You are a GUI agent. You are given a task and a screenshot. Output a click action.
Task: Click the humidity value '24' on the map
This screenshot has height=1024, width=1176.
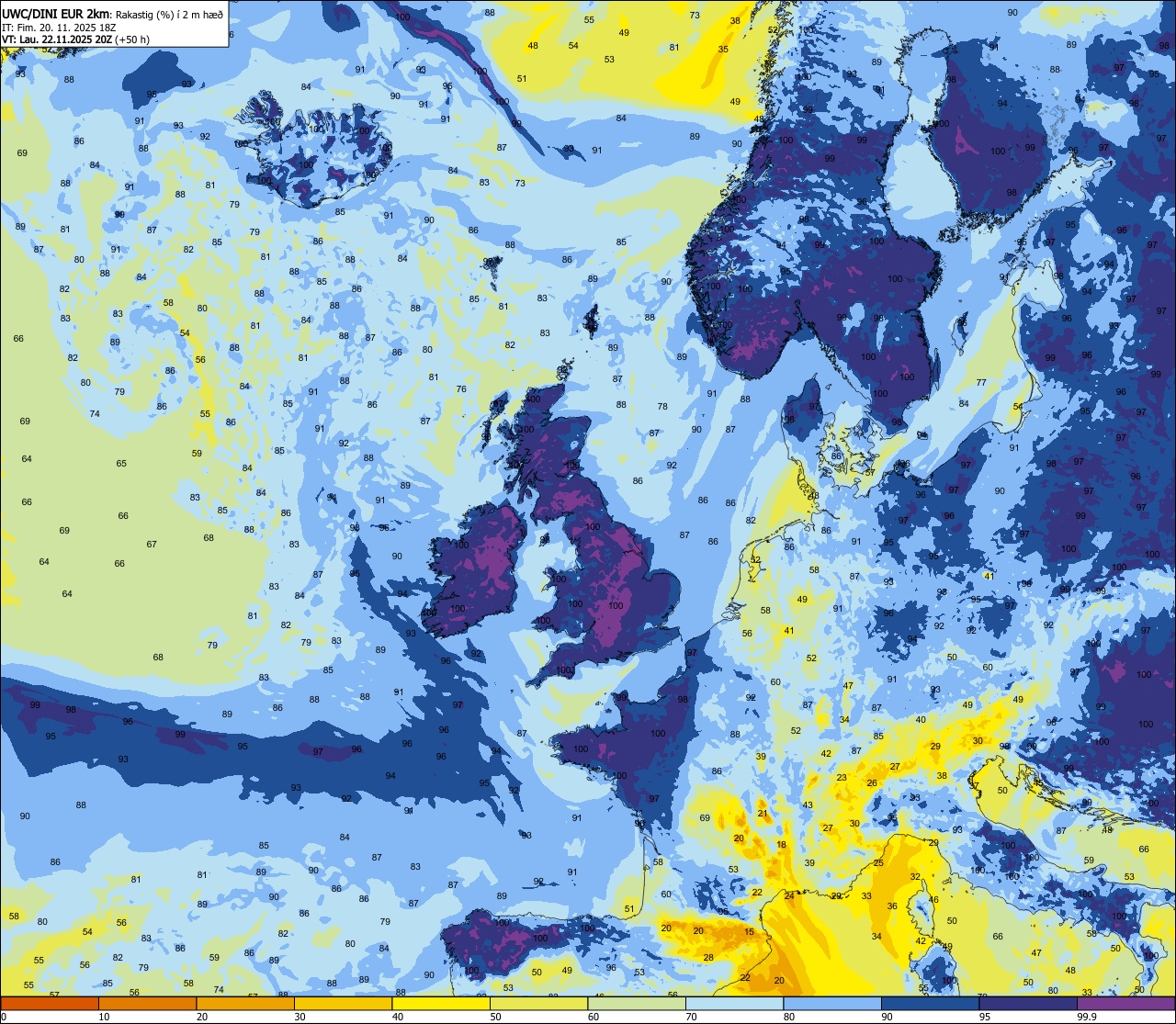[789, 895]
